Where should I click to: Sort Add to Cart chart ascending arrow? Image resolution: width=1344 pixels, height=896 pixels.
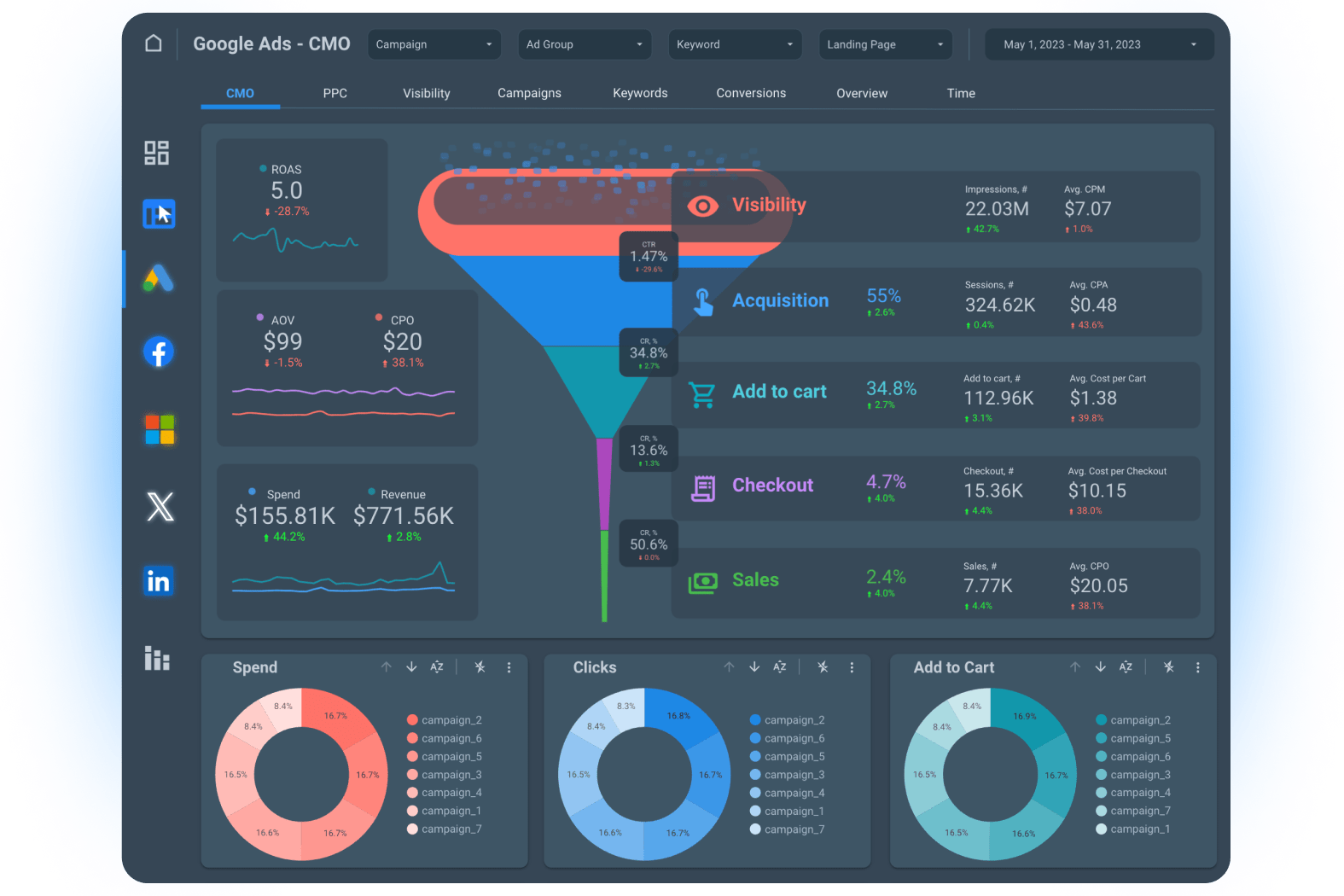(x=1075, y=667)
